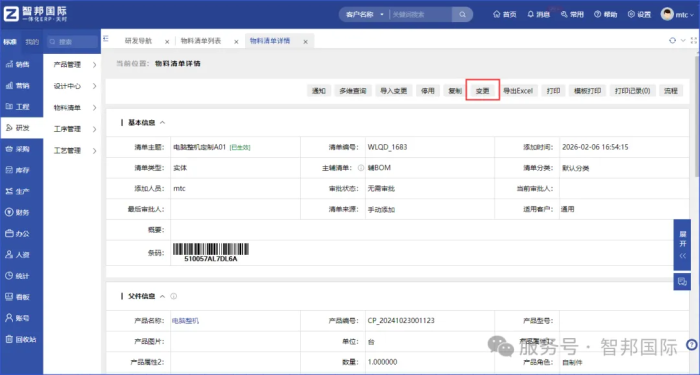Click the 通知 button

(319, 91)
